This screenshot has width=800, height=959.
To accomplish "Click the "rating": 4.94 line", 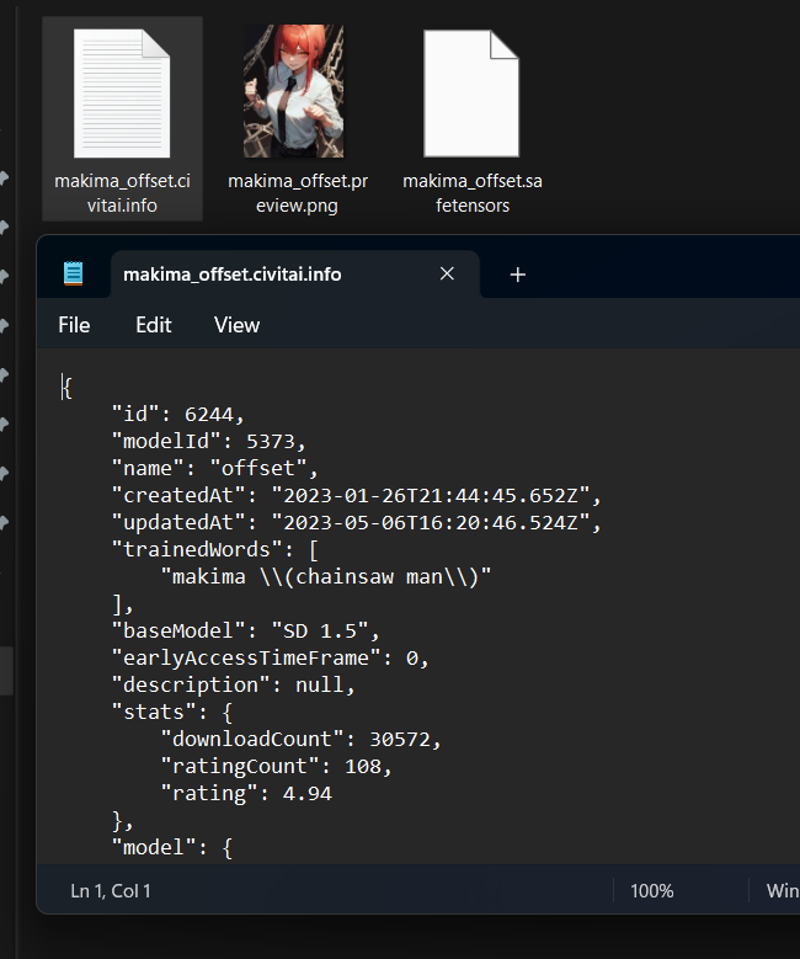I will (246, 793).
